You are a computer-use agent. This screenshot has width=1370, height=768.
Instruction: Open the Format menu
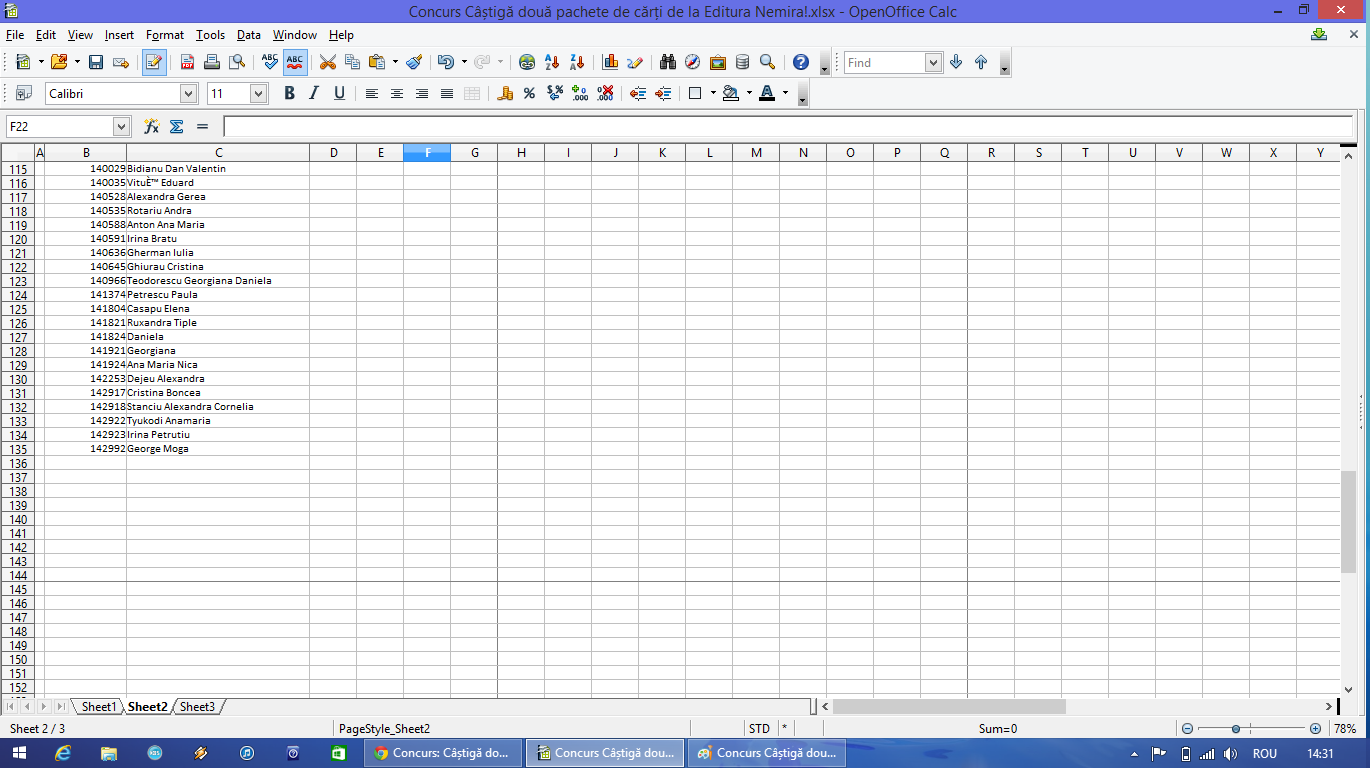click(165, 35)
